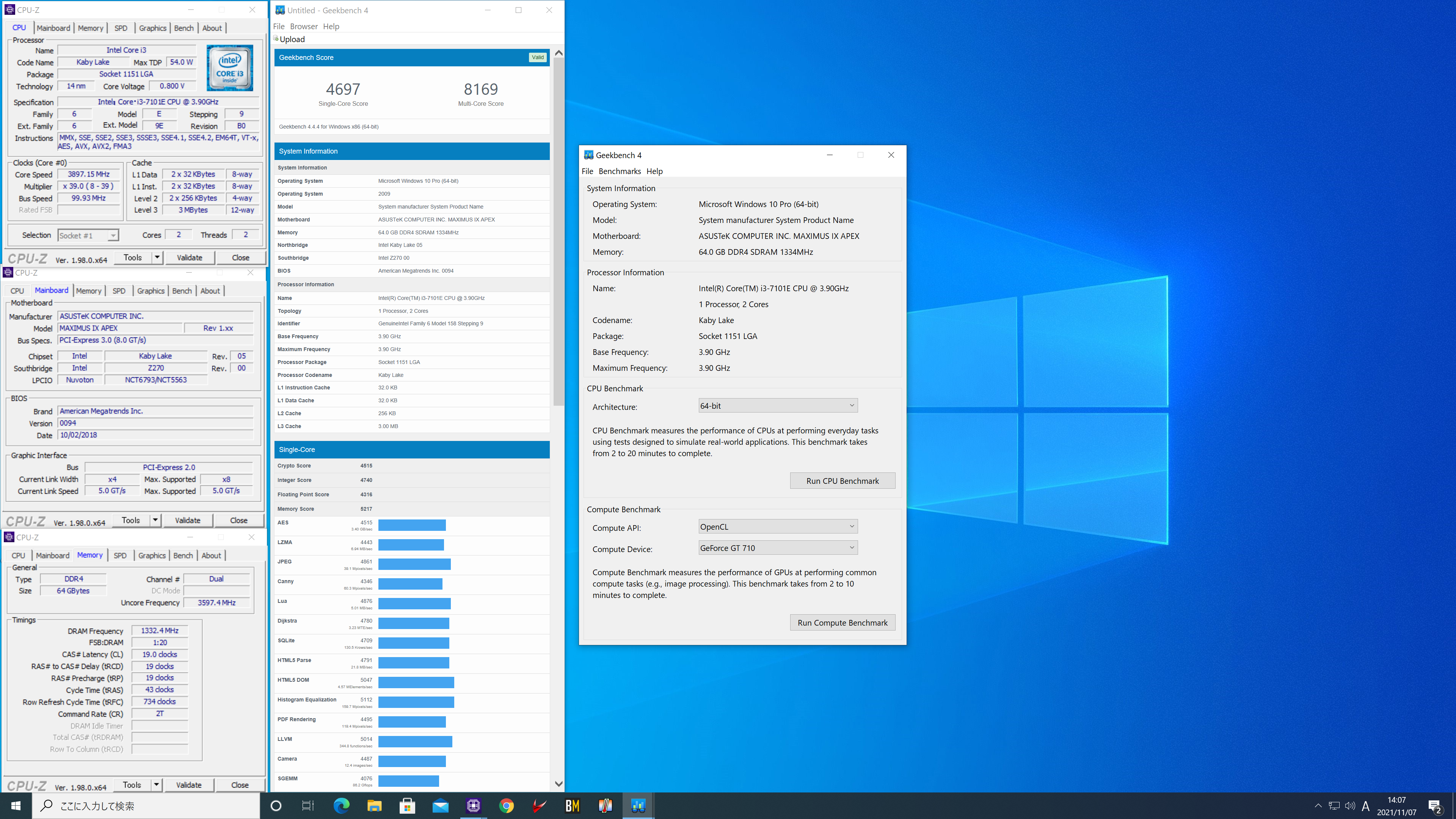1456x819 pixels.
Task: Switch to SPD tab in top CPU-Z window
Action: tap(121, 28)
